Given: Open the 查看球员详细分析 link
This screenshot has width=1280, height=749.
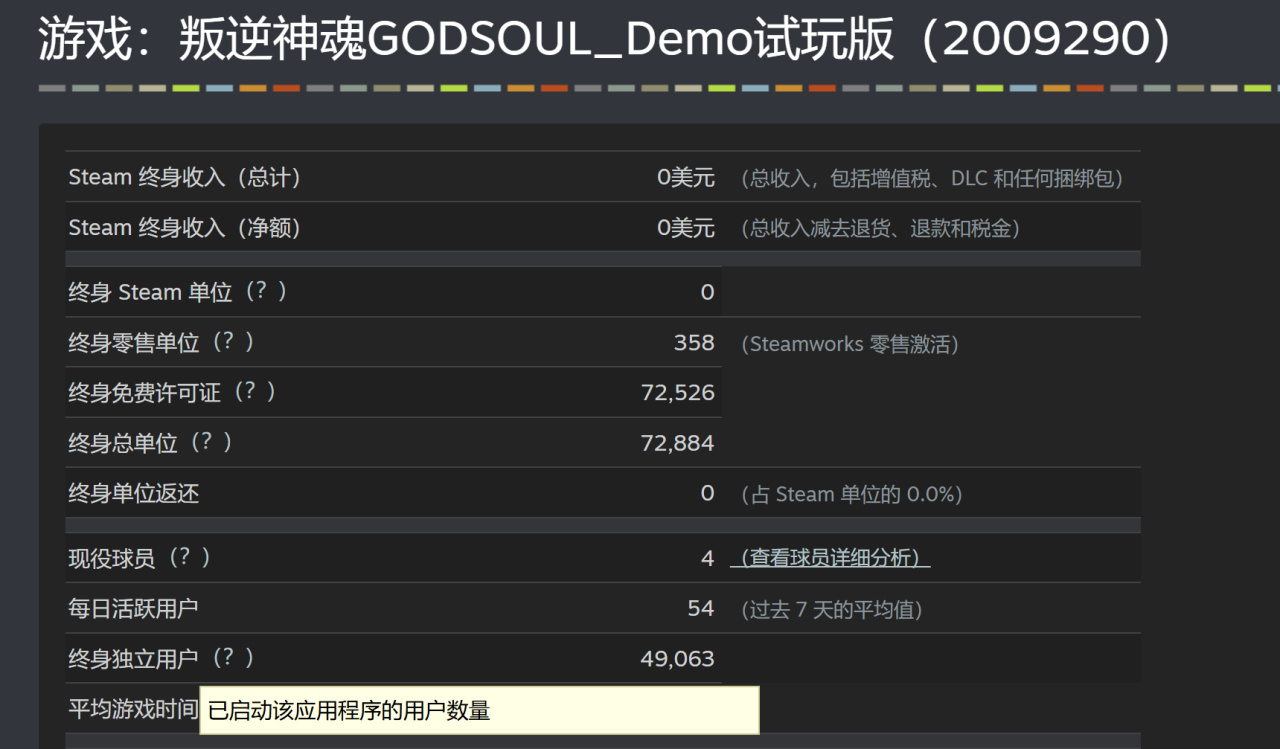Looking at the screenshot, I should tap(830, 558).
